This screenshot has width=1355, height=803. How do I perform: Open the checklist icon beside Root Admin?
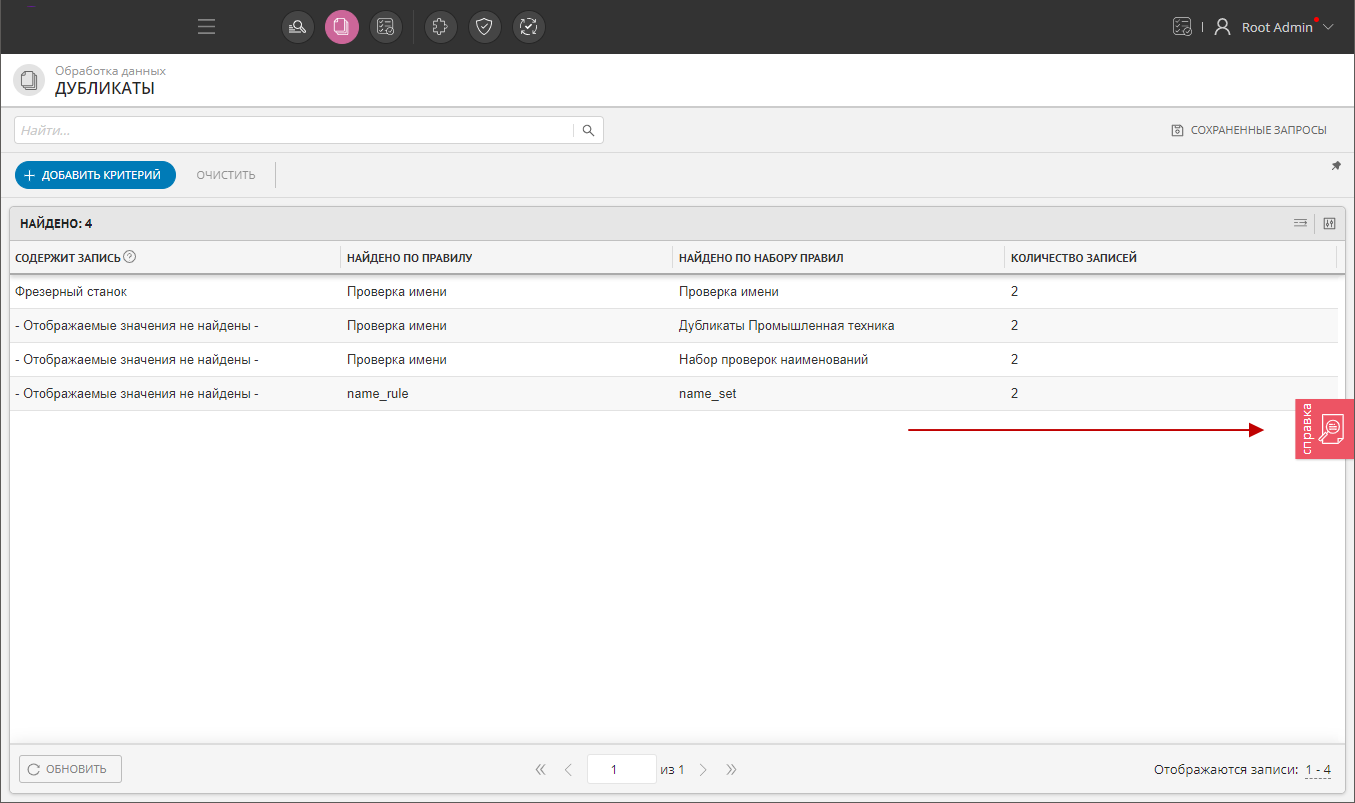[x=1182, y=27]
